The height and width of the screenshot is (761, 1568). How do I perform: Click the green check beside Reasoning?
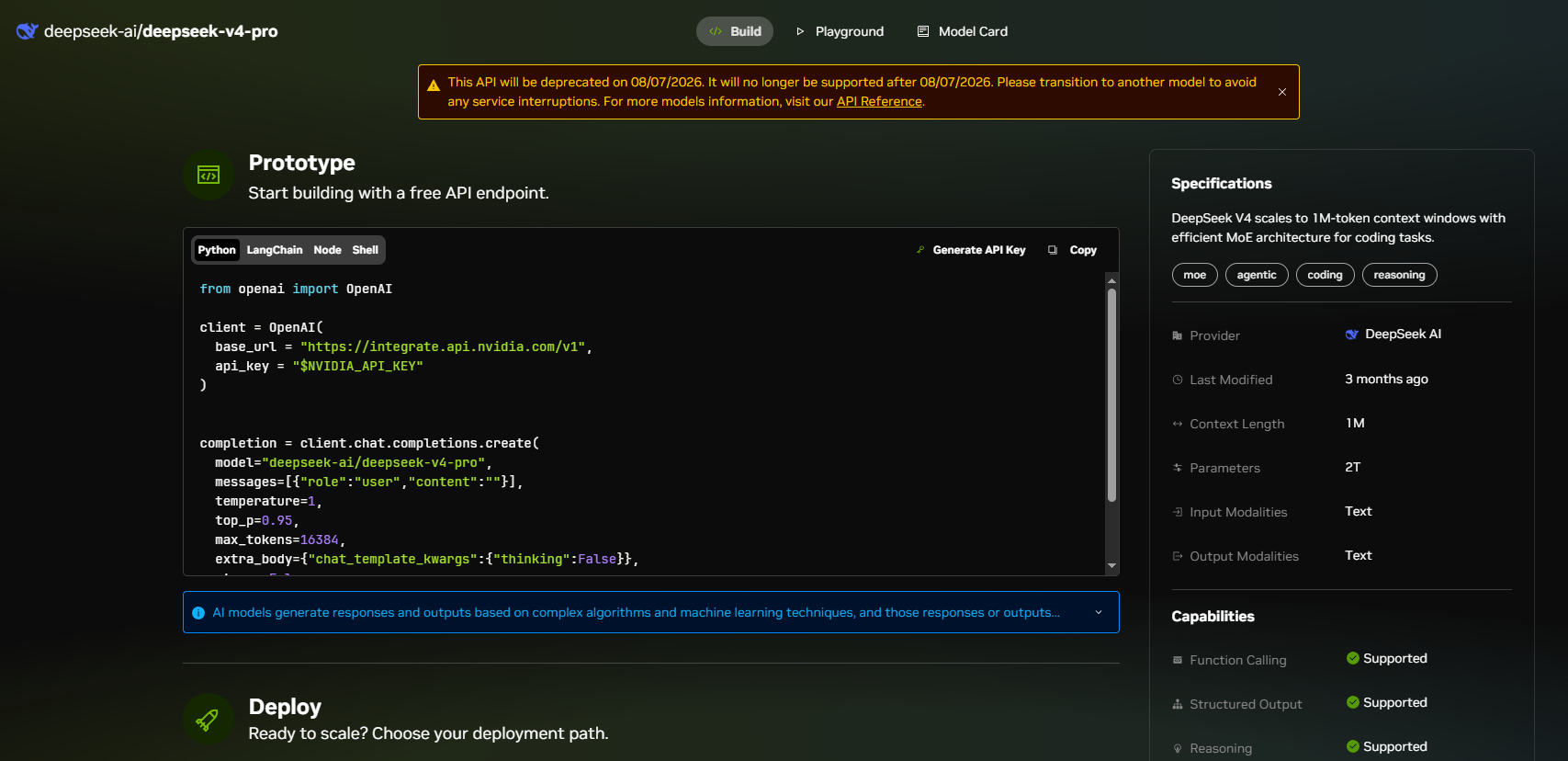click(x=1353, y=746)
